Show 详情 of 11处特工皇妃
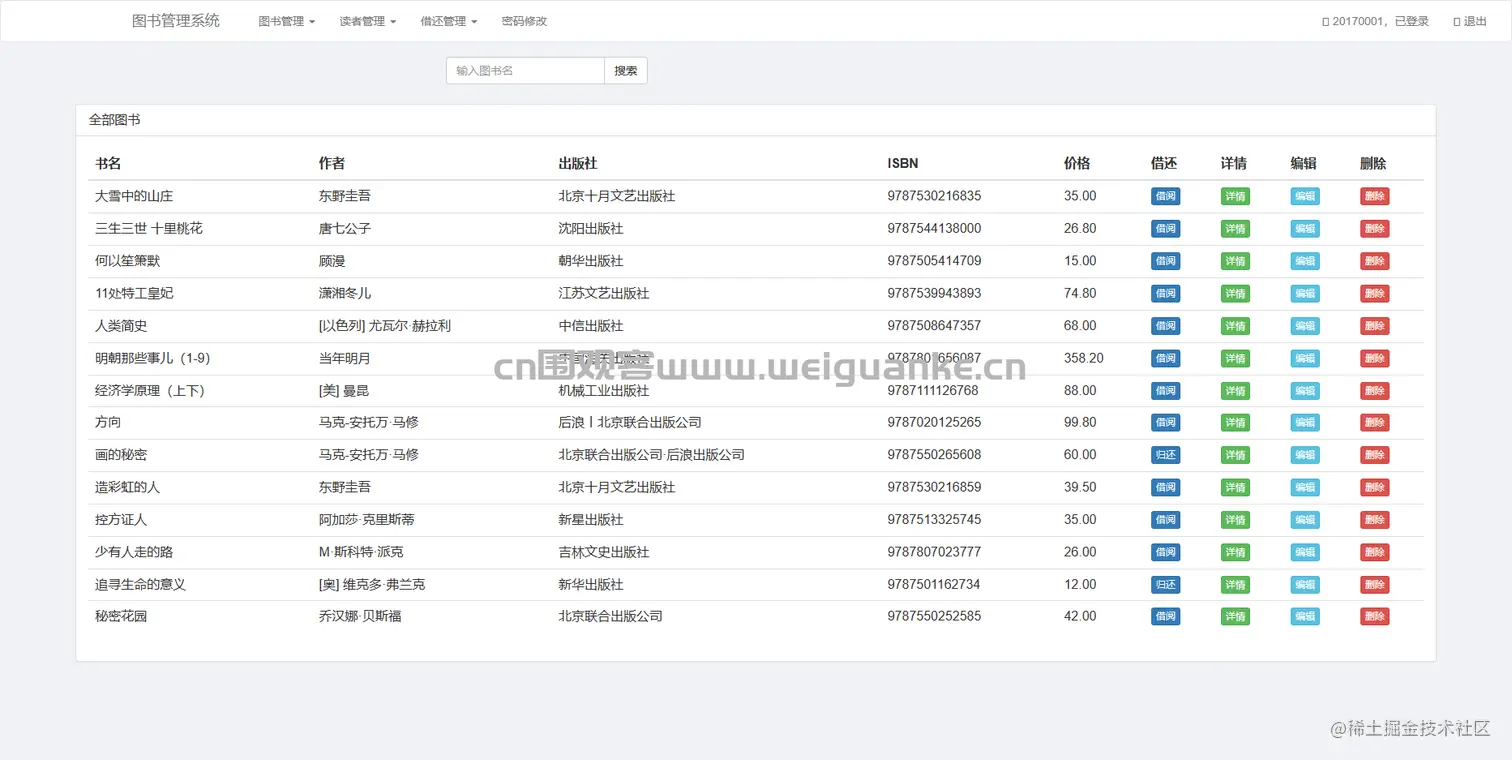 (1235, 294)
